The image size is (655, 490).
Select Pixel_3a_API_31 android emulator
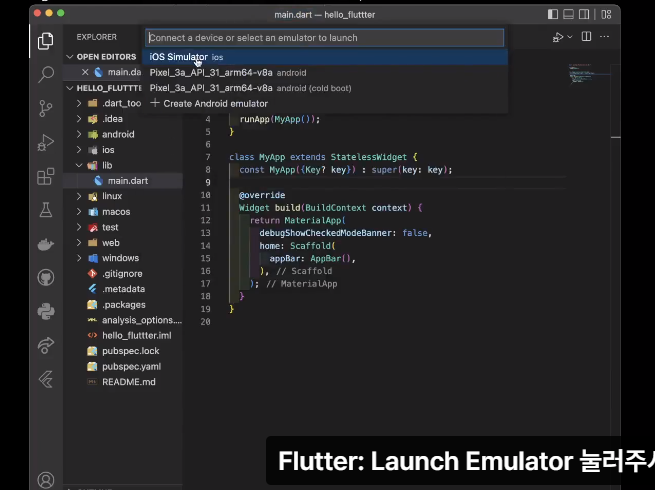pos(325,73)
